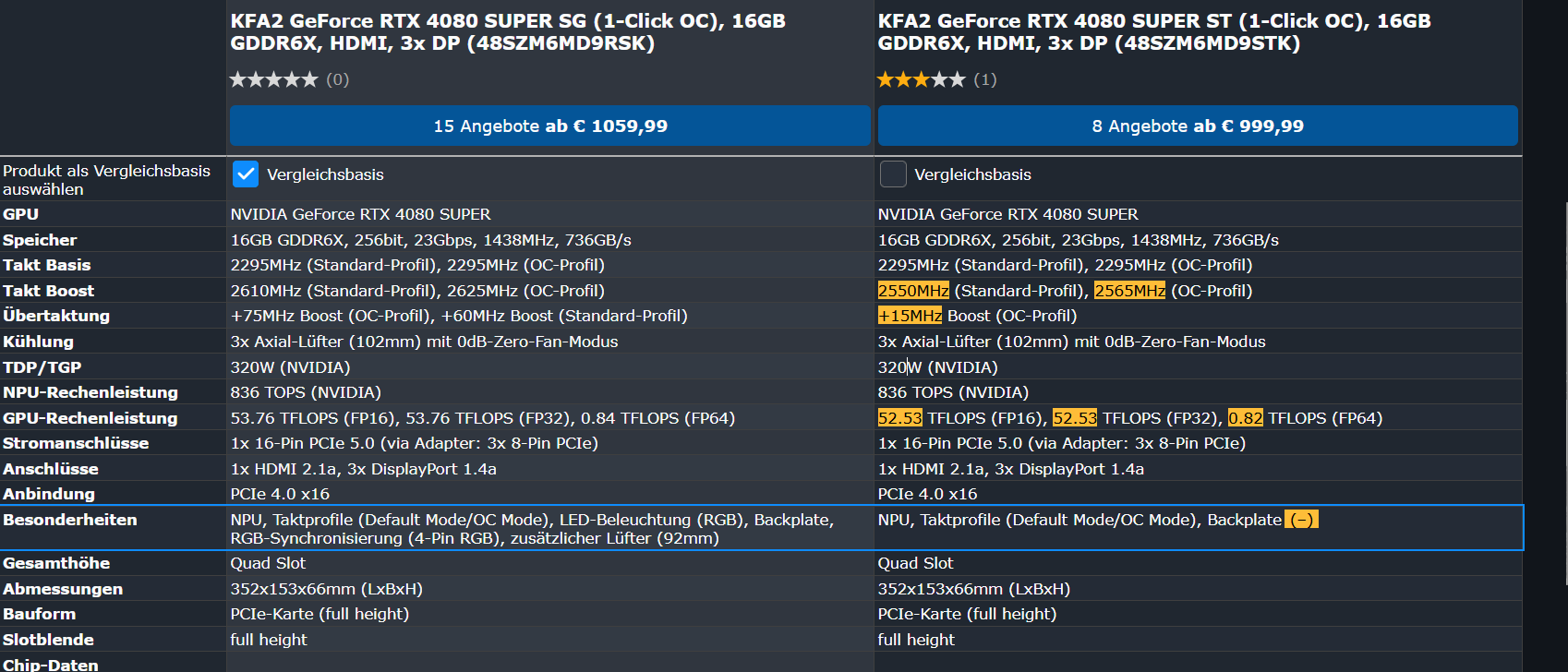This screenshot has width=1568, height=672.
Task: Click the highlighted 0.82 TFLOPS value
Action: (1245, 418)
